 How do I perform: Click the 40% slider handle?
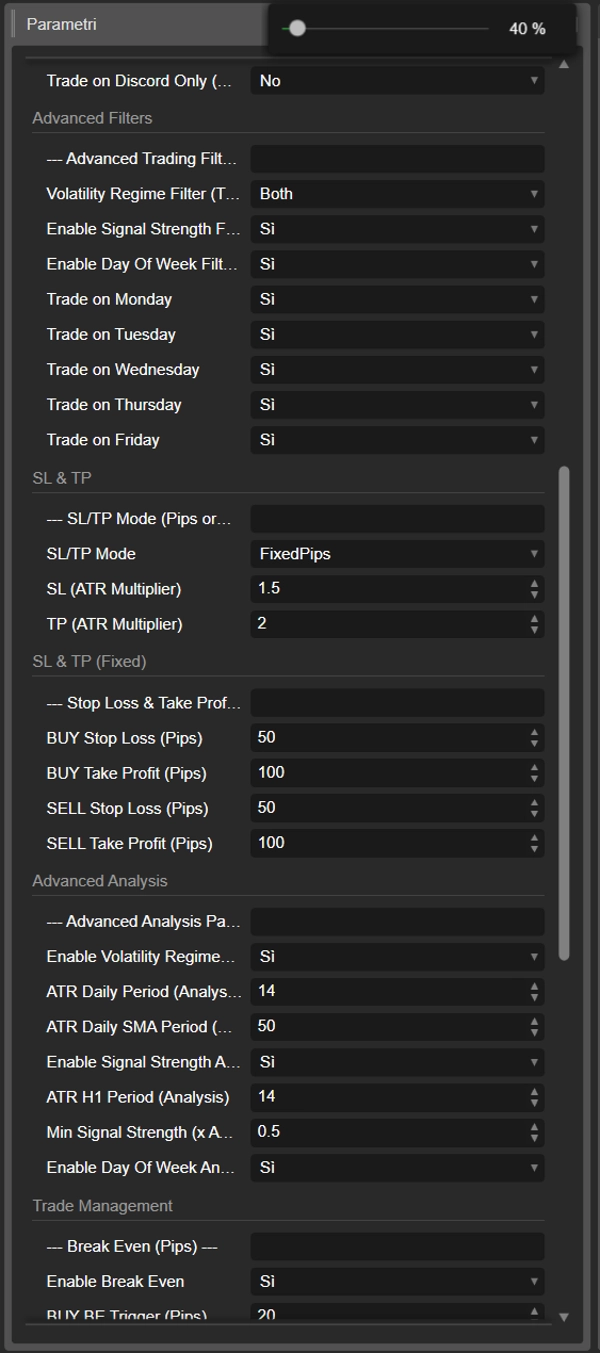pyautogui.click(x=298, y=30)
